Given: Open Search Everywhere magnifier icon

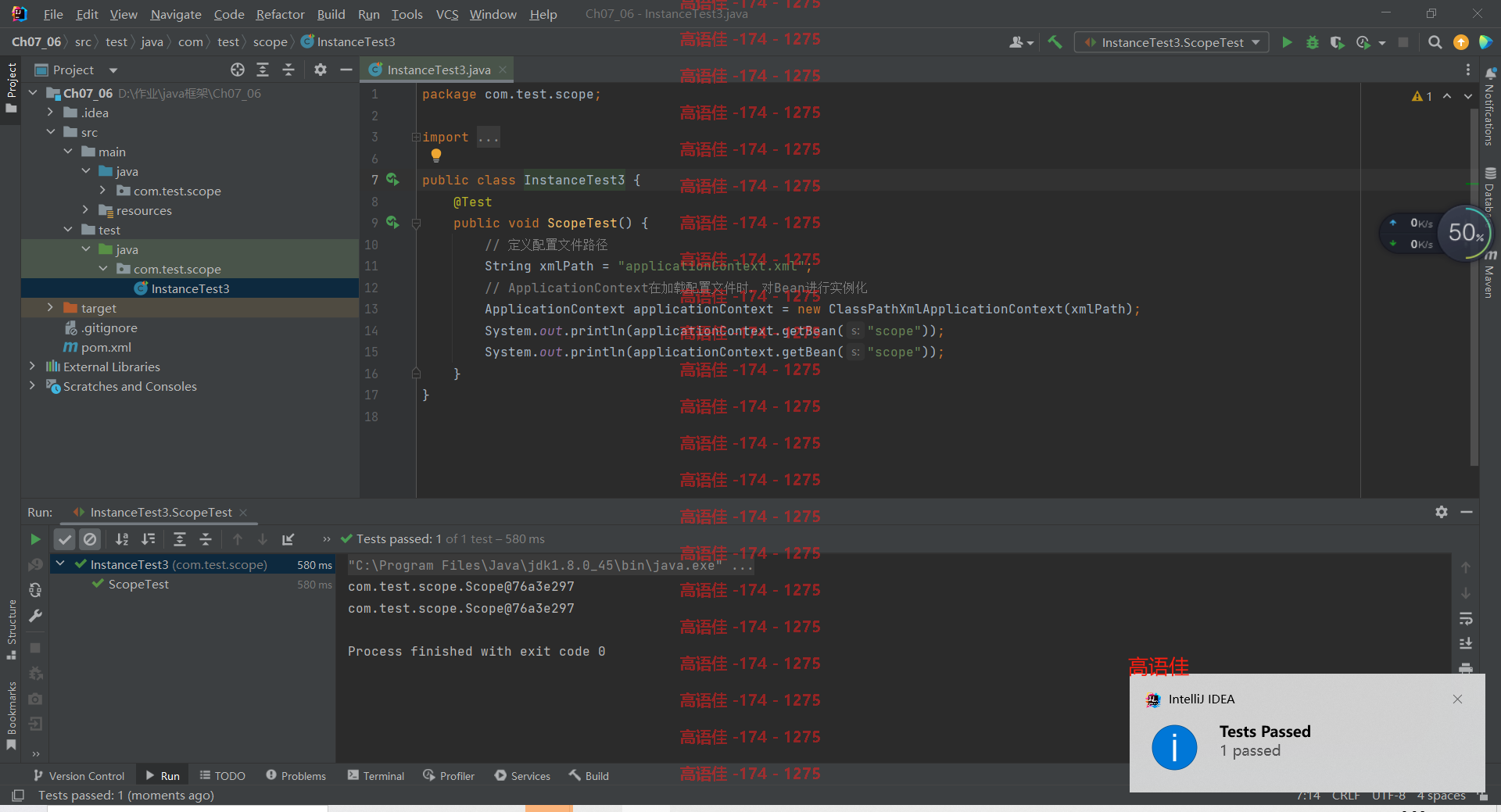Looking at the screenshot, I should click(1435, 42).
